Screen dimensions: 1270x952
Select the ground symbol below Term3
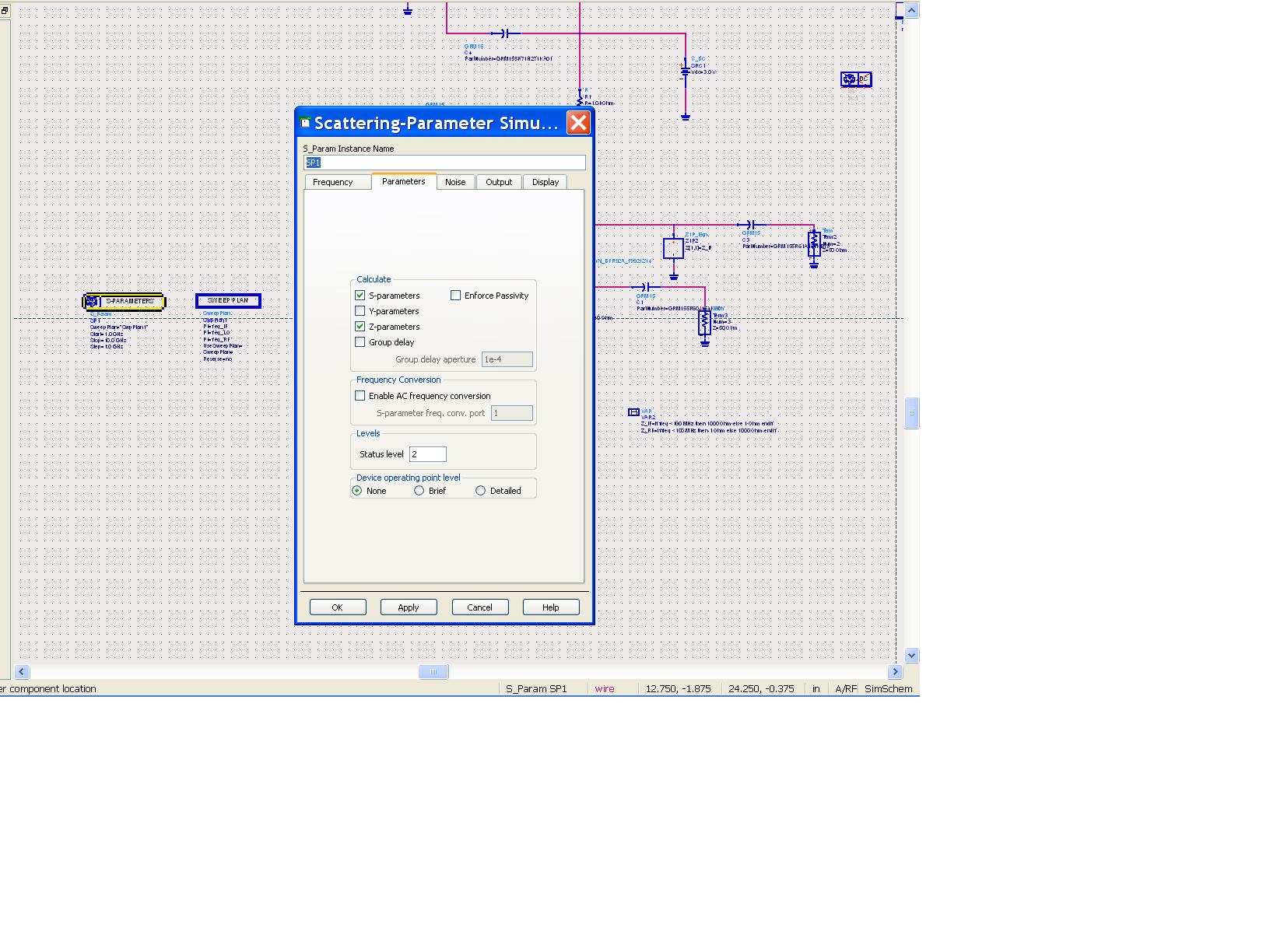click(705, 343)
